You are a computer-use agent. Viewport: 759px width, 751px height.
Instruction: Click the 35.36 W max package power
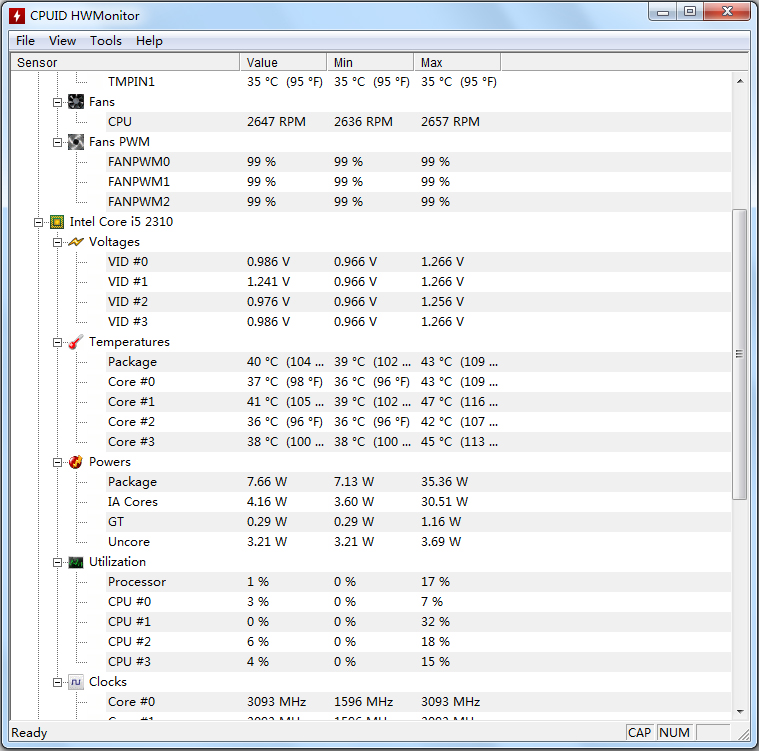point(444,482)
